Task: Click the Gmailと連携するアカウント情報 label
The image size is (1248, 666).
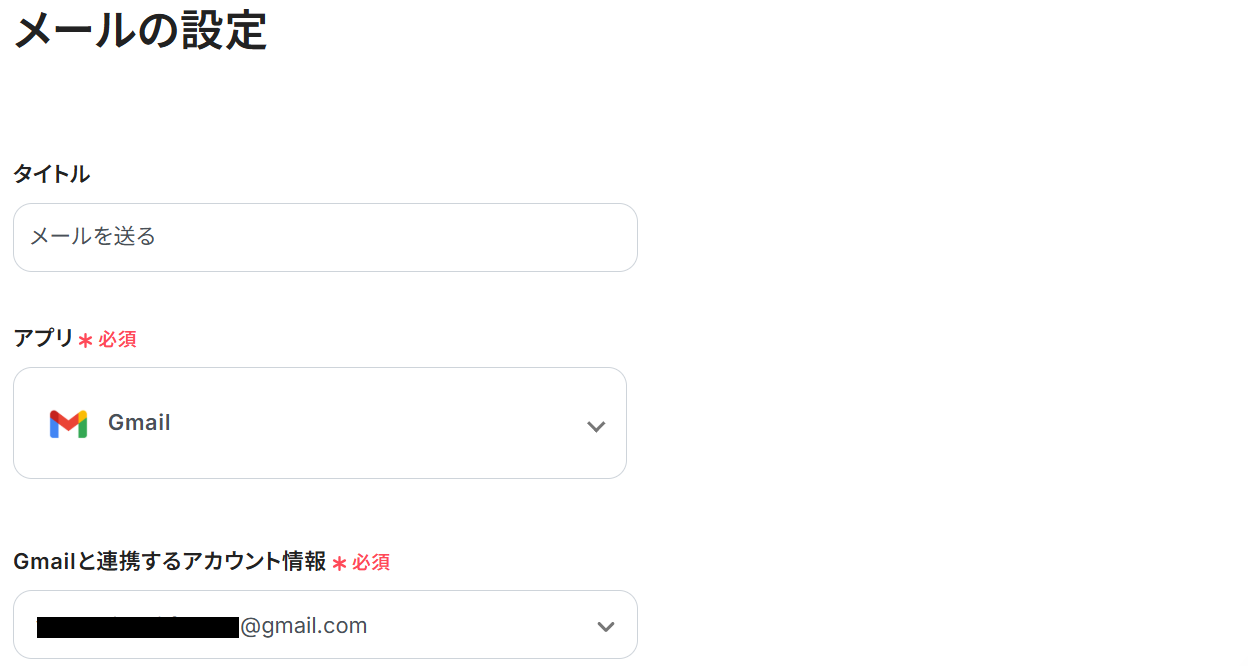Action: click(x=170, y=562)
